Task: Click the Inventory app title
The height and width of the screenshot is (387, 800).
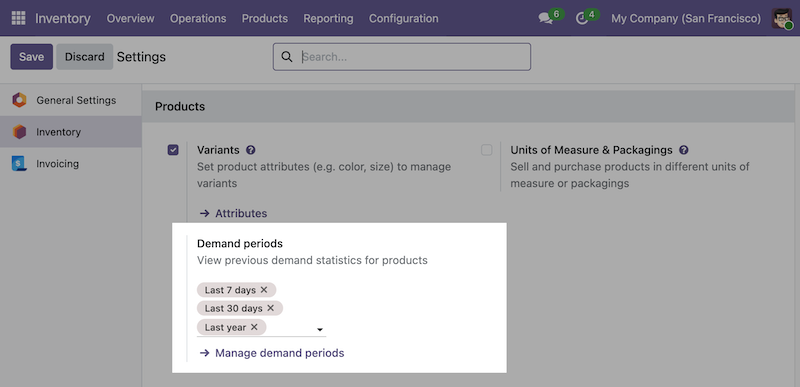Action: (63, 18)
